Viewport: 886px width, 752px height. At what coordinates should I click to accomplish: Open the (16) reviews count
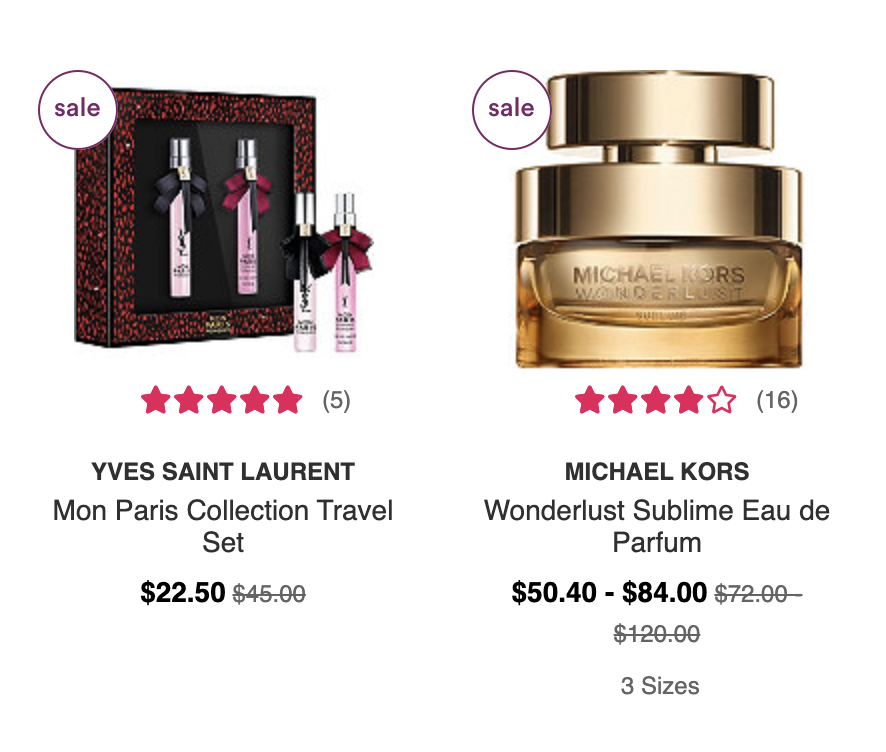[777, 400]
